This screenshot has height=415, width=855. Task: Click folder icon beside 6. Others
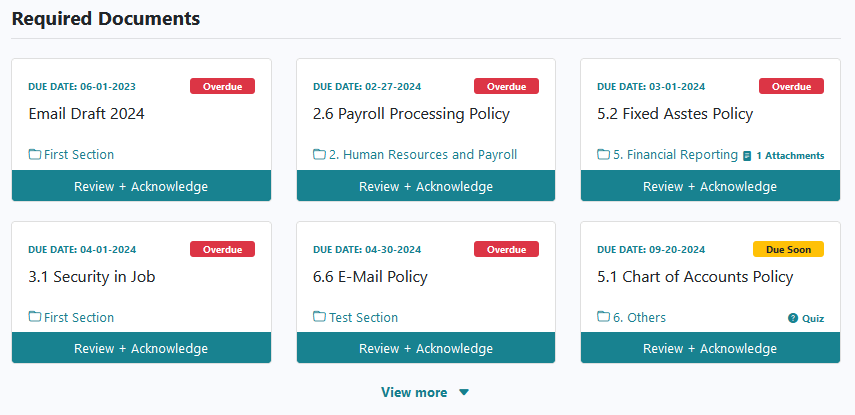pyautogui.click(x=604, y=317)
